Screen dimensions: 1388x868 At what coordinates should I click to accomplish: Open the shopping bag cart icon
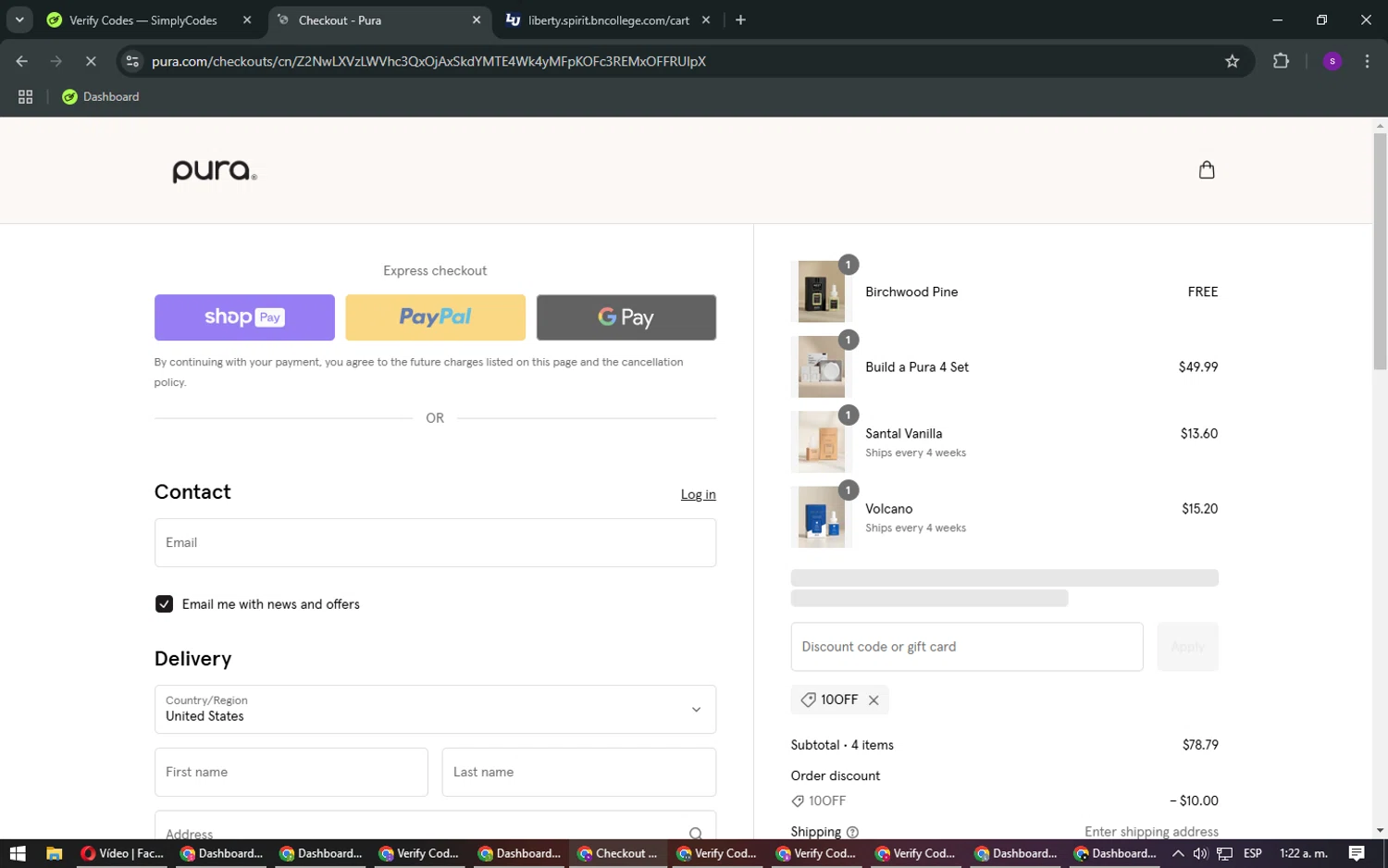click(1207, 169)
